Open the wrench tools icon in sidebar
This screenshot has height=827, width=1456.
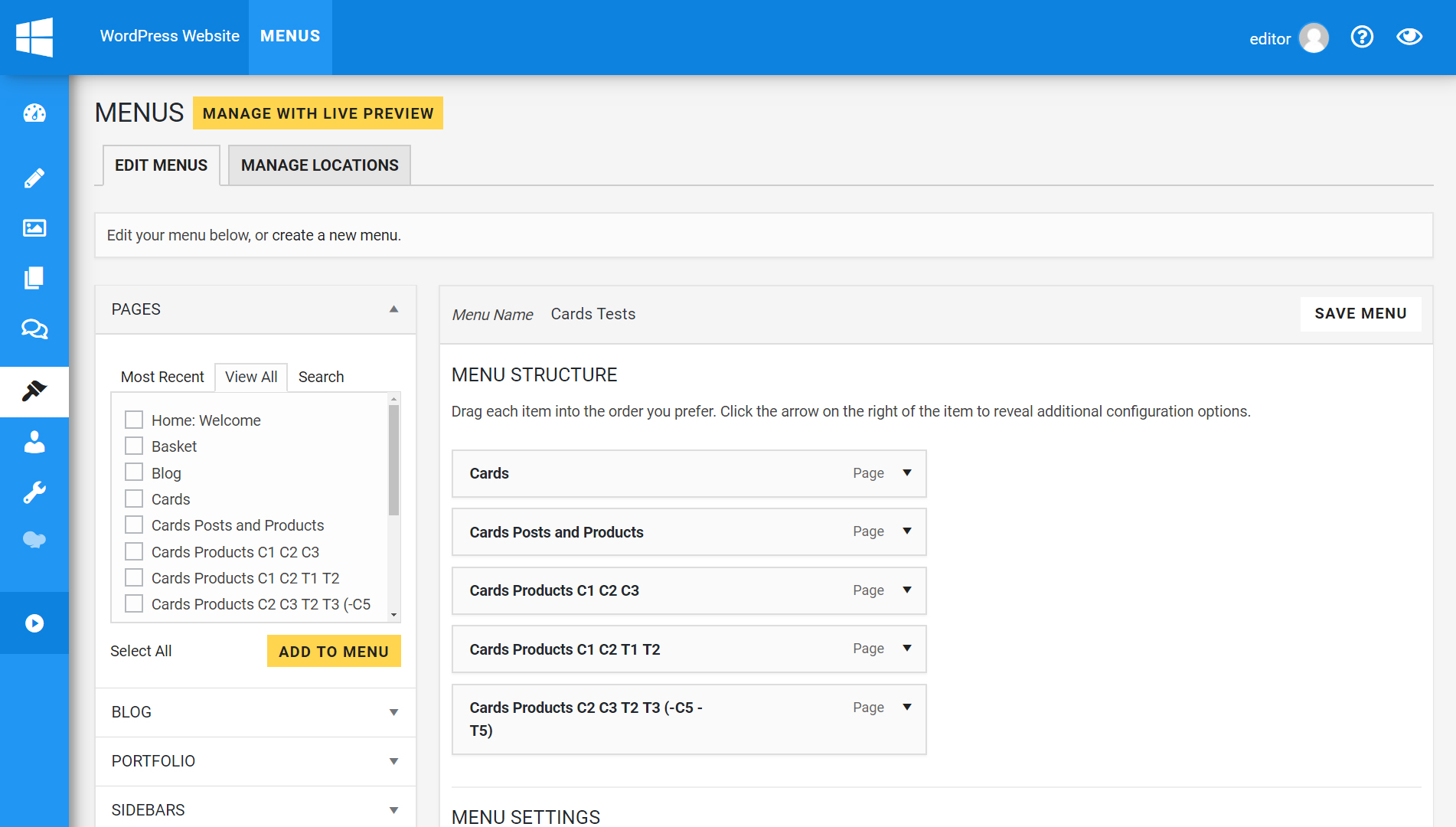(34, 492)
